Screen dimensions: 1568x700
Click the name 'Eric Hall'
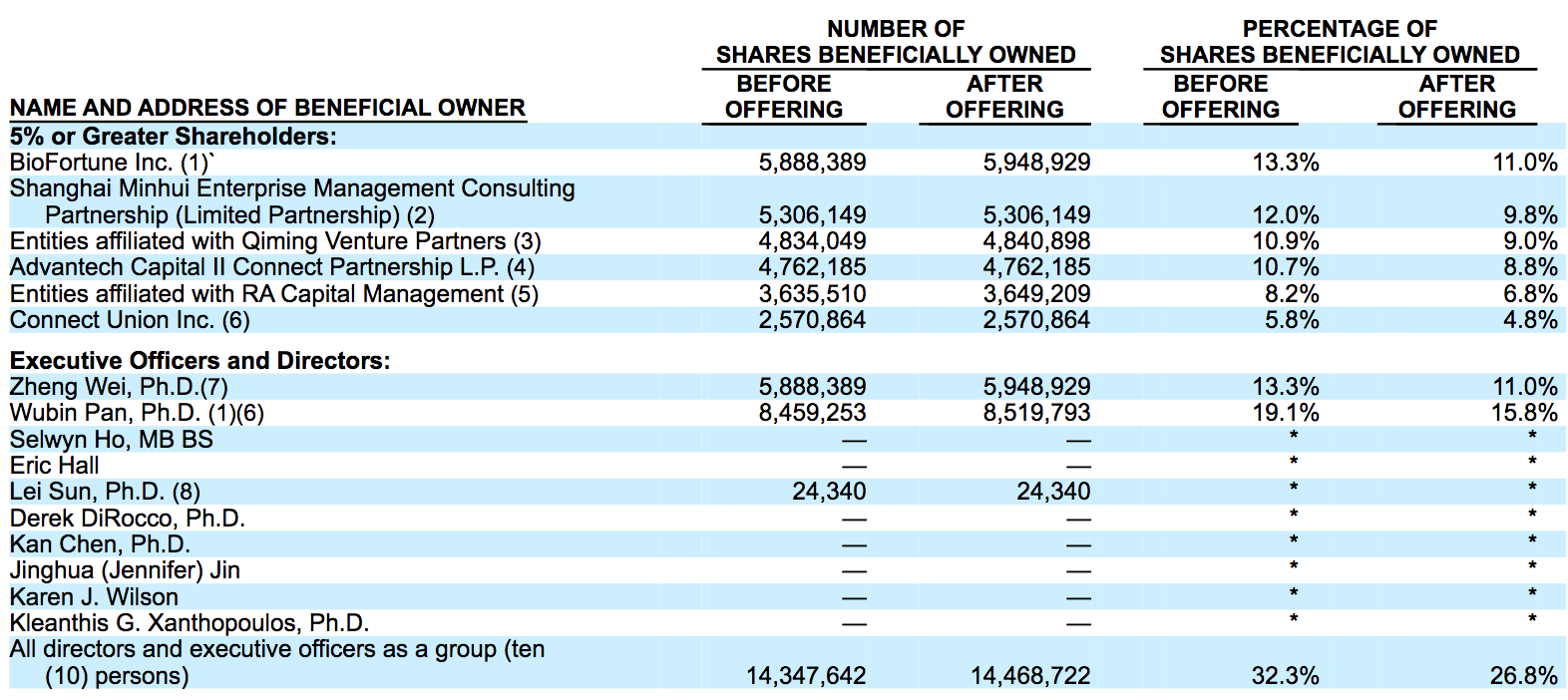click(x=55, y=466)
